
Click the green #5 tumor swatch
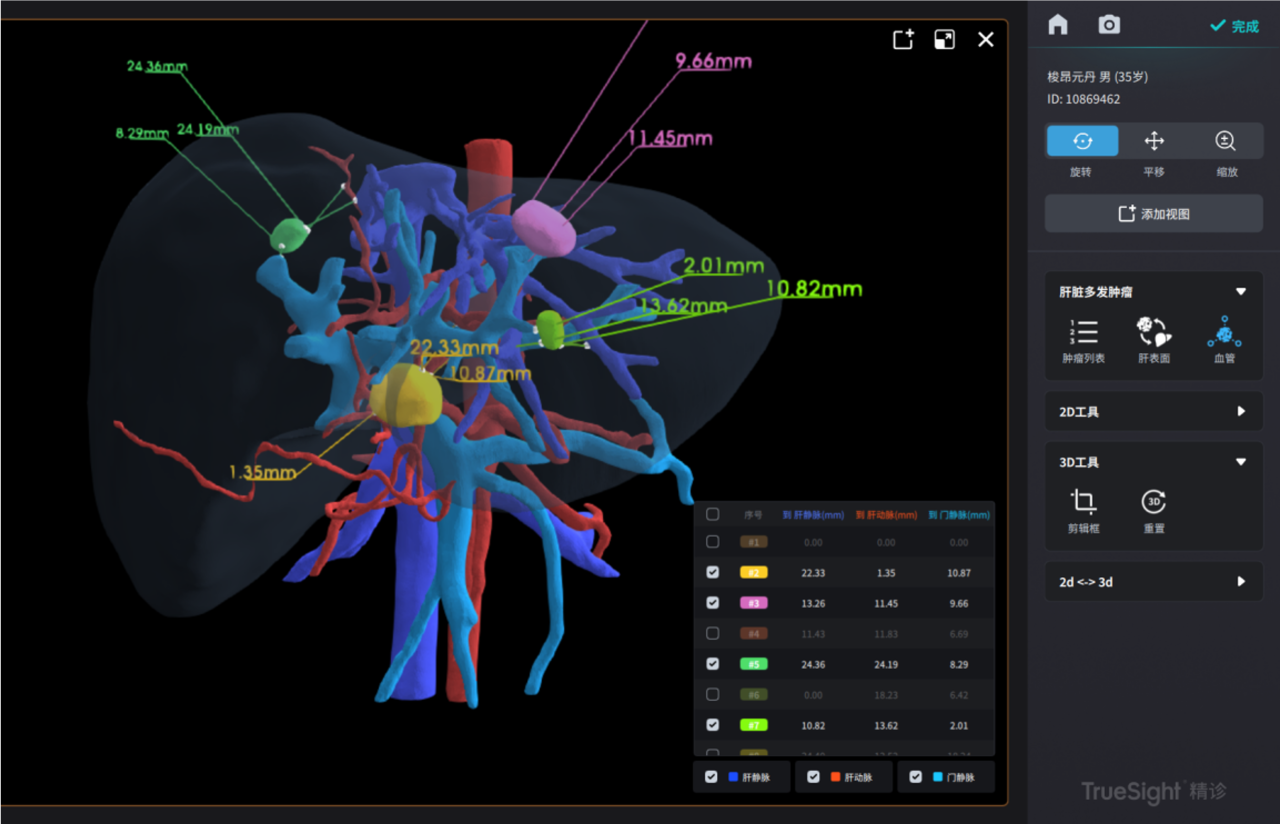click(x=753, y=664)
